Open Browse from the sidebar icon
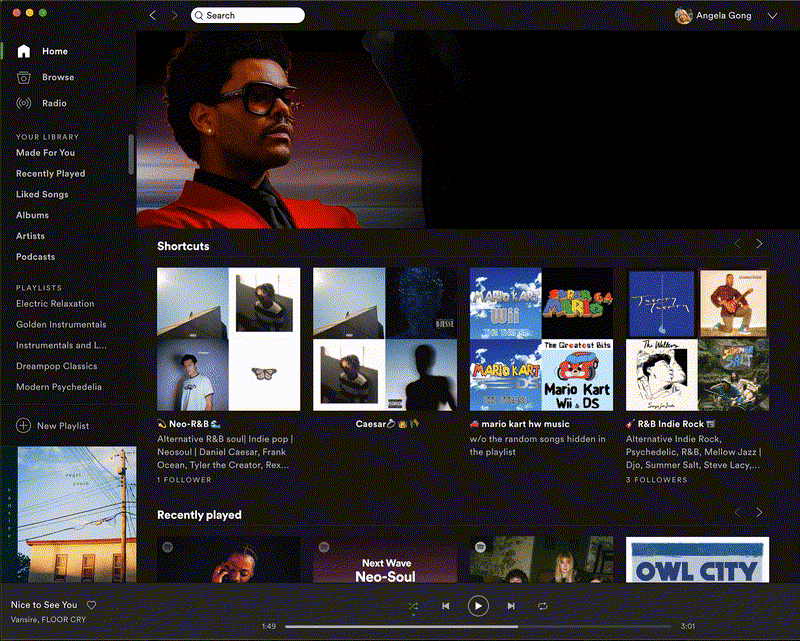The width and height of the screenshot is (800, 641). tap(24, 77)
